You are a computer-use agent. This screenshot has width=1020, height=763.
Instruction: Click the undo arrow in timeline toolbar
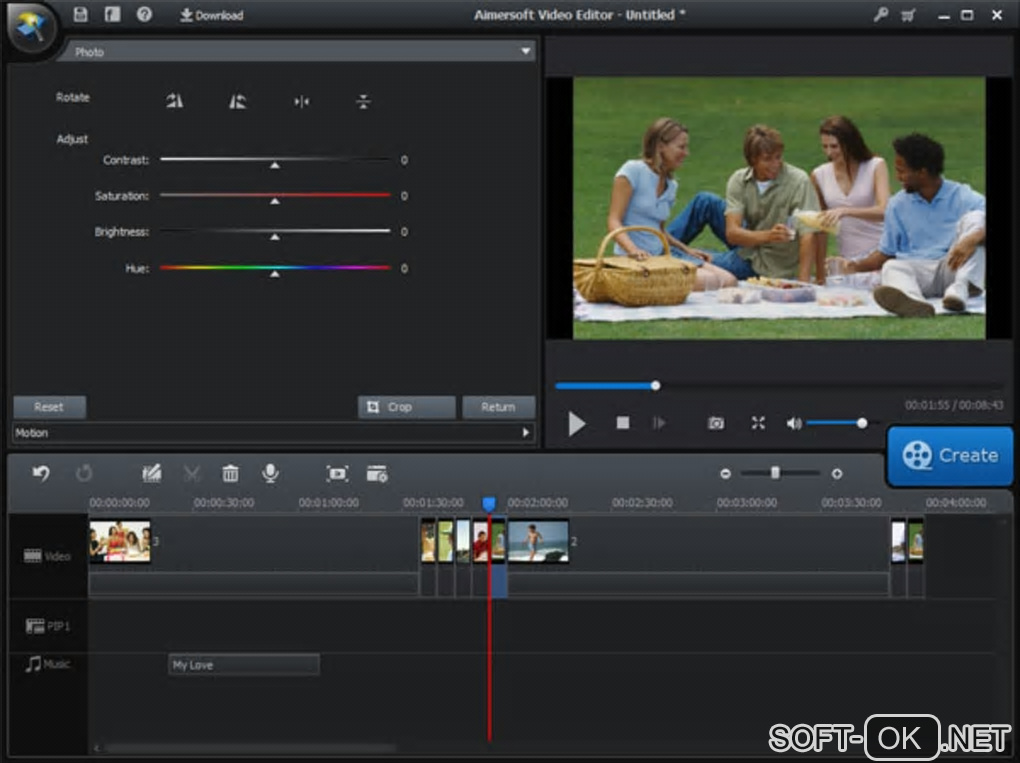coord(41,473)
